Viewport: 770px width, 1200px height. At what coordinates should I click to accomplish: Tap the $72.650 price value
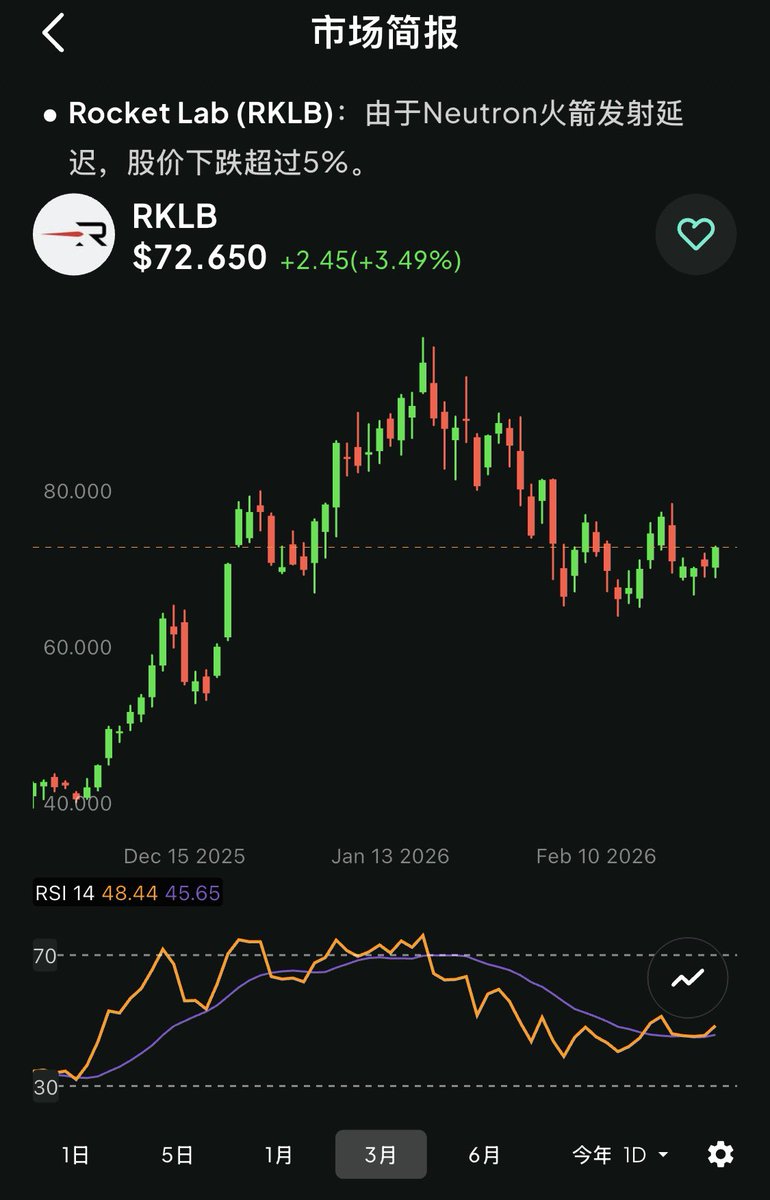click(x=200, y=258)
